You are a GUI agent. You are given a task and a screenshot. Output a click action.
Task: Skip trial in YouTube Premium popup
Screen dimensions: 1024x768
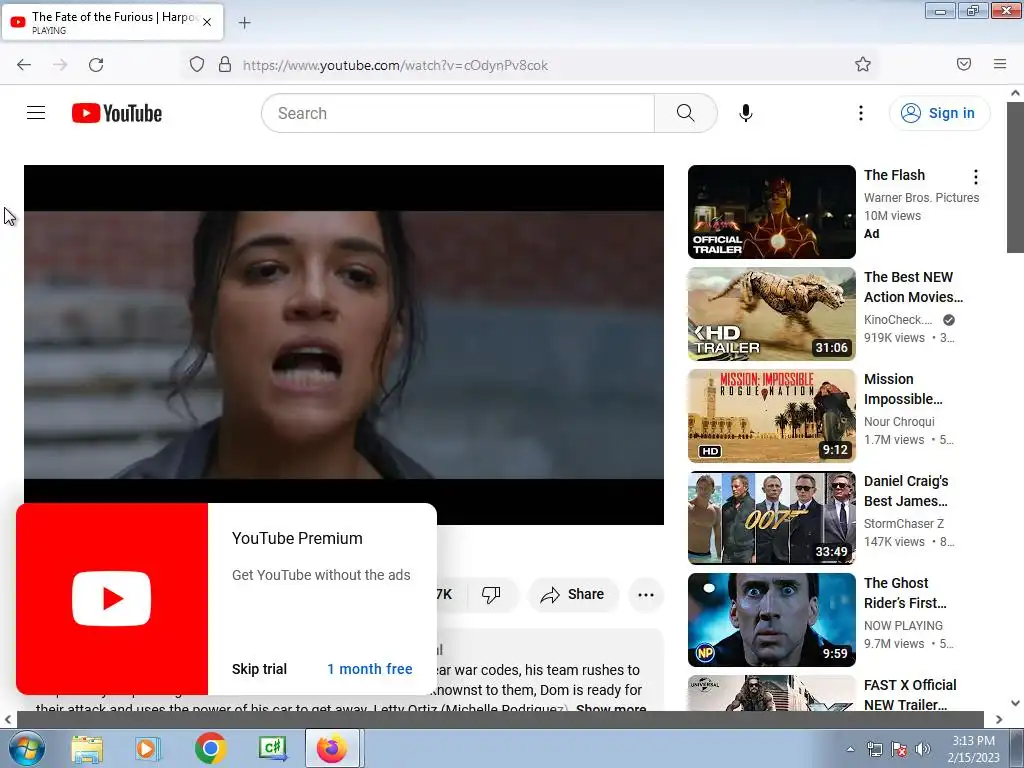(x=259, y=669)
